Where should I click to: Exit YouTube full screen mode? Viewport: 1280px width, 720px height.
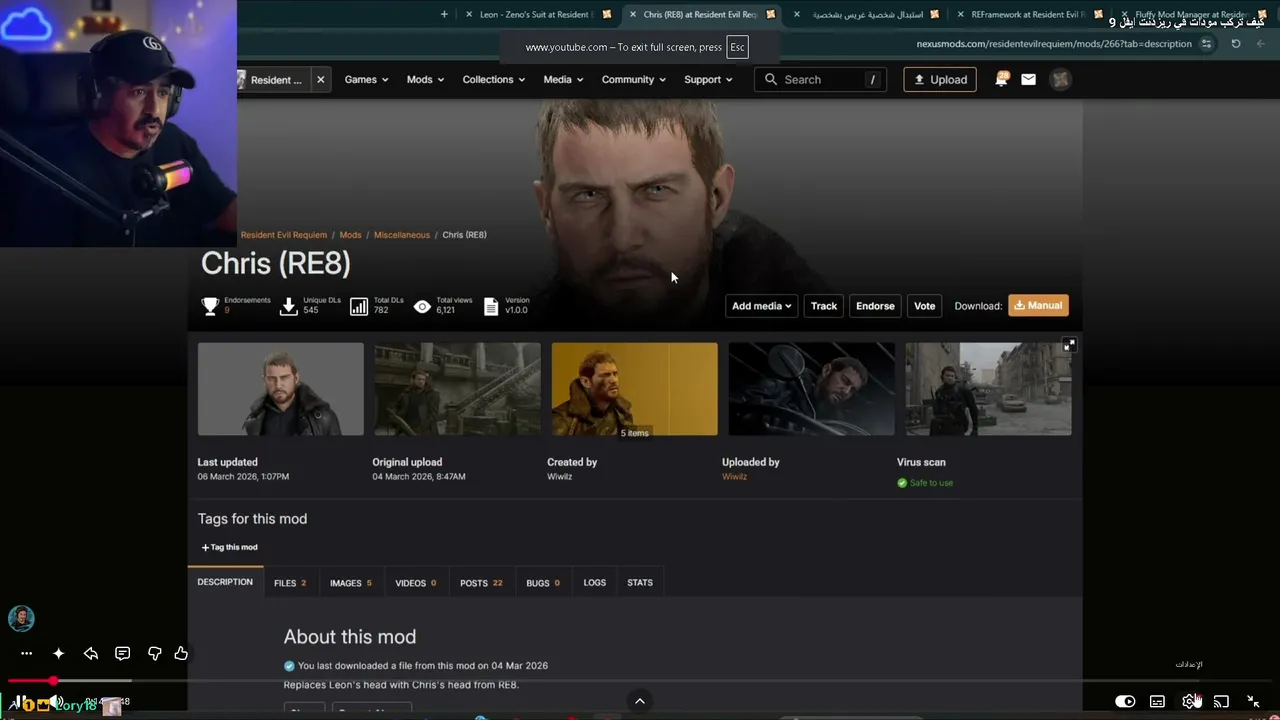1253,702
